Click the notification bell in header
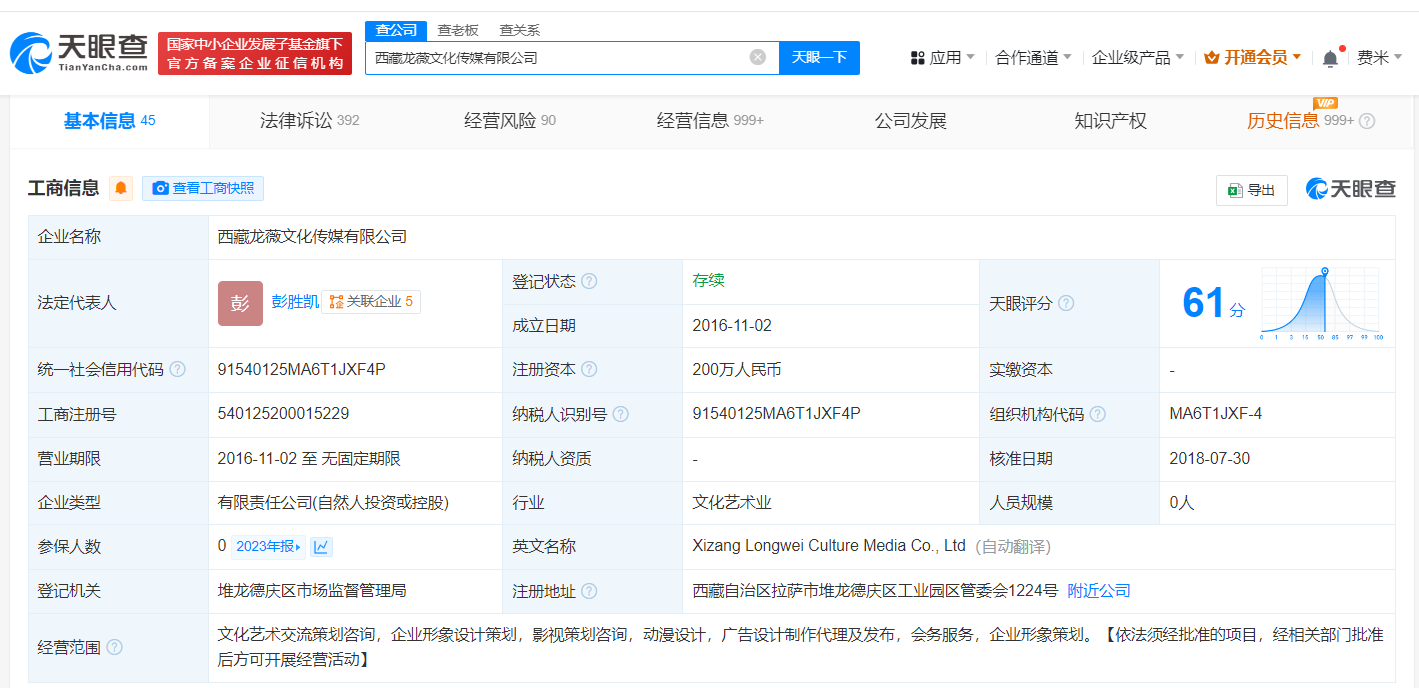Image resolution: width=1419 pixels, height=688 pixels. [x=1330, y=58]
